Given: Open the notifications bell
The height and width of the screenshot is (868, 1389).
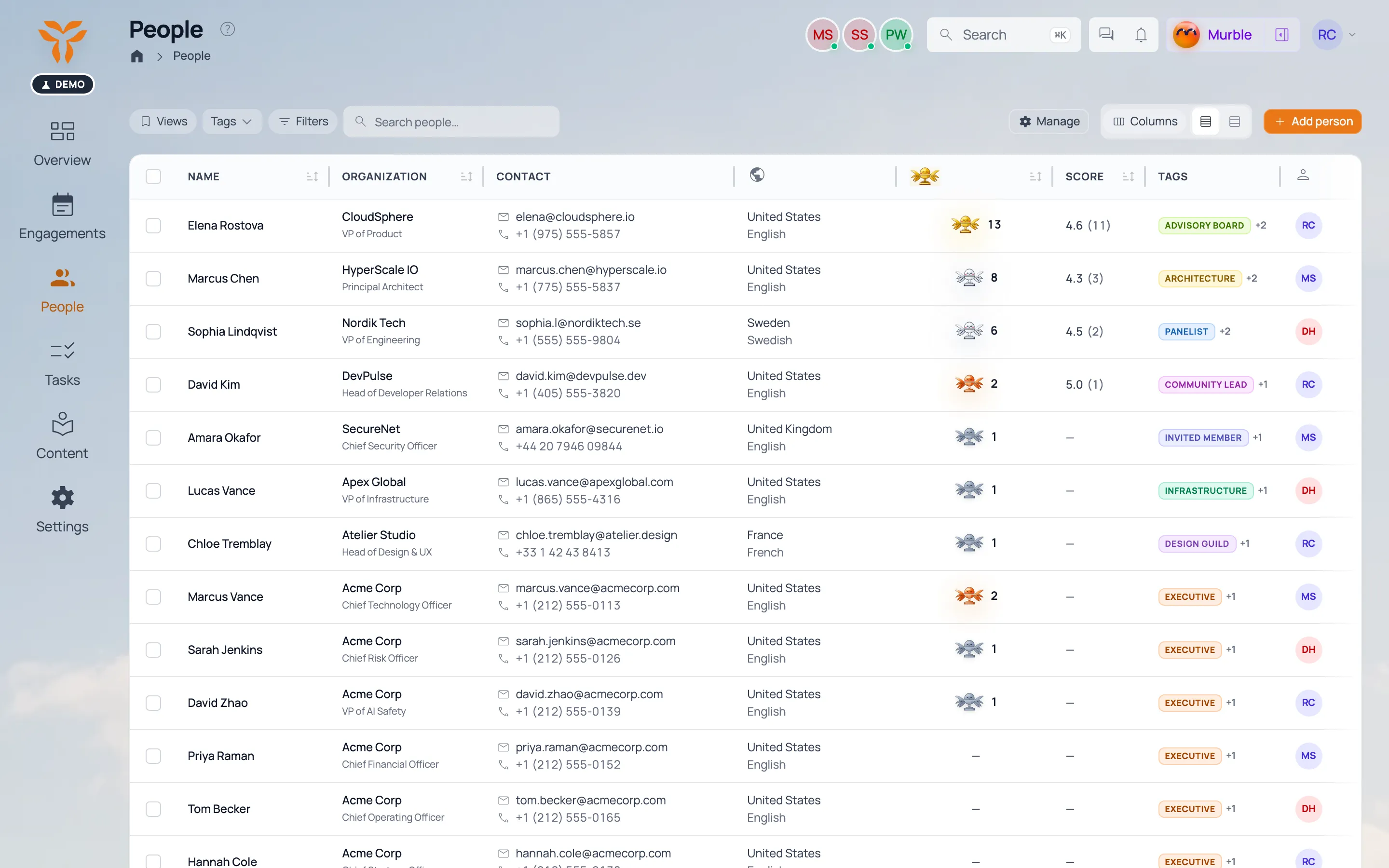Looking at the screenshot, I should pos(1141,34).
